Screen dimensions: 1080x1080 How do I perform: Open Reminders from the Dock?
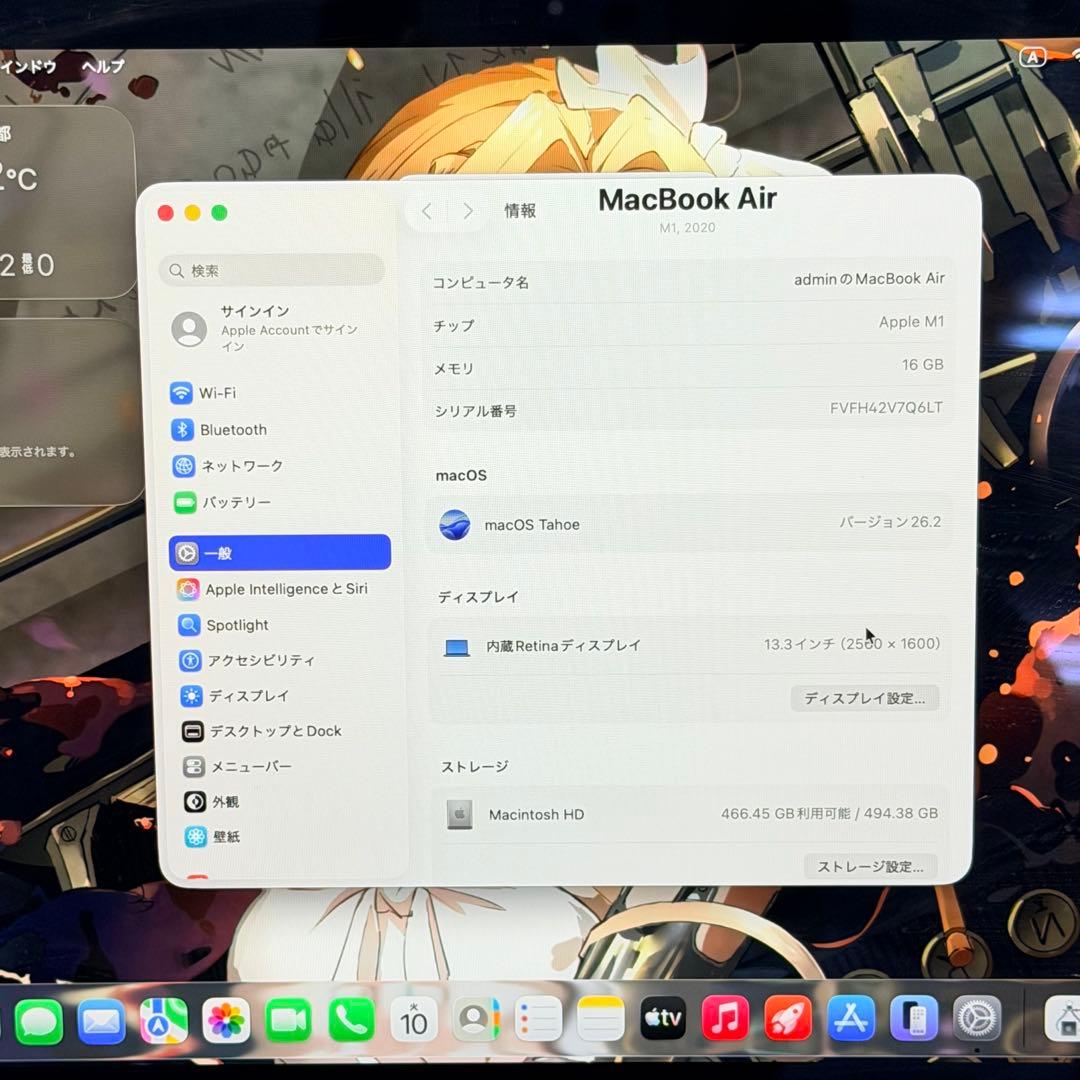pyautogui.click(x=538, y=1018)
